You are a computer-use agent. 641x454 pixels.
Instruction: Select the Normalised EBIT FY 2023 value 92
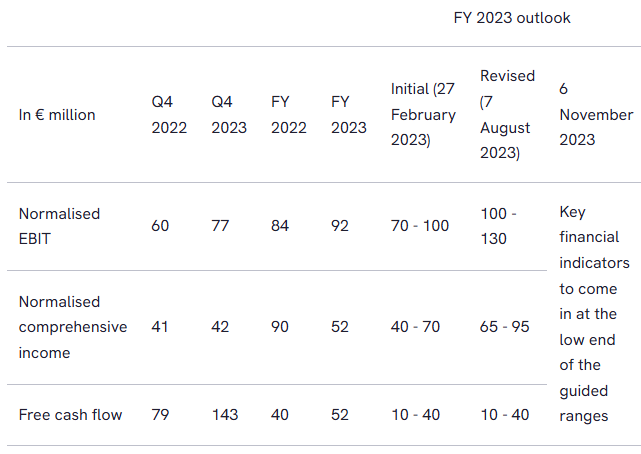(x=340, y=226)
